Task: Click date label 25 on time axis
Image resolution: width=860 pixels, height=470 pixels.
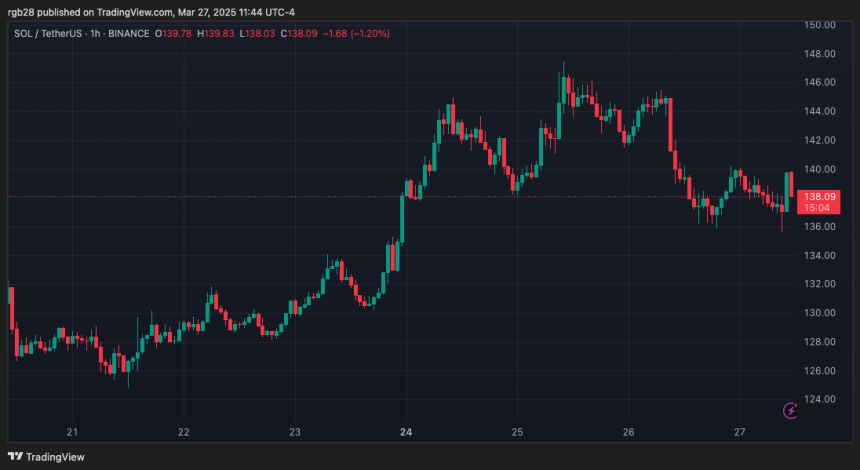Action: pyautogui.click(x=518, y=432)
